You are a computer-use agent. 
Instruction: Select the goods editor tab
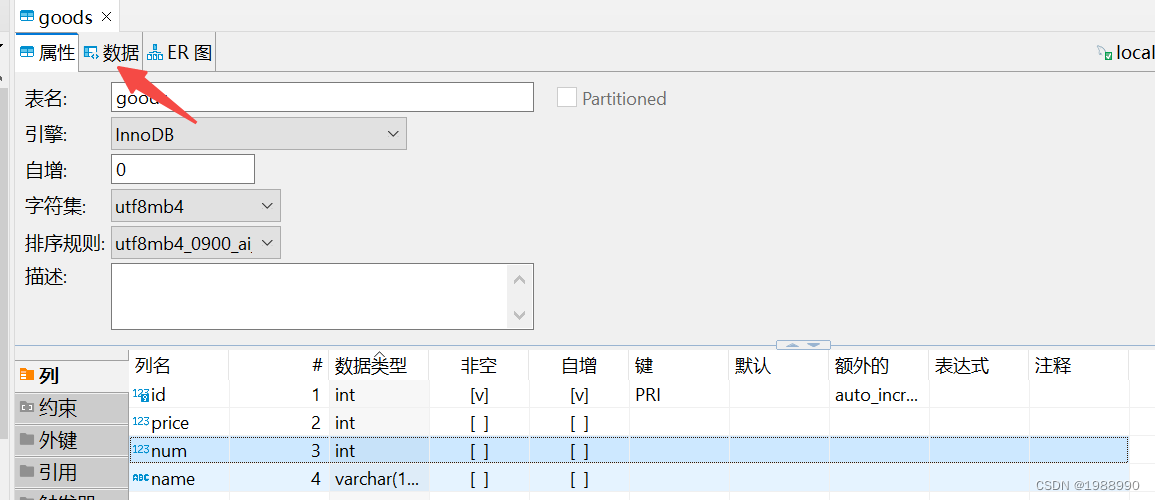66,17
